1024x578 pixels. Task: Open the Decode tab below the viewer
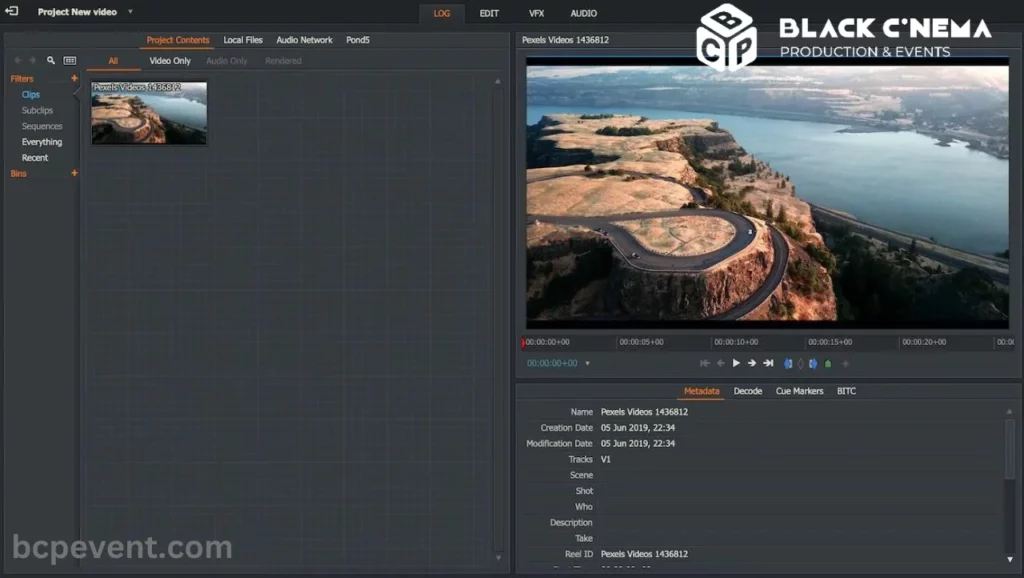click(x=748, y=391)
